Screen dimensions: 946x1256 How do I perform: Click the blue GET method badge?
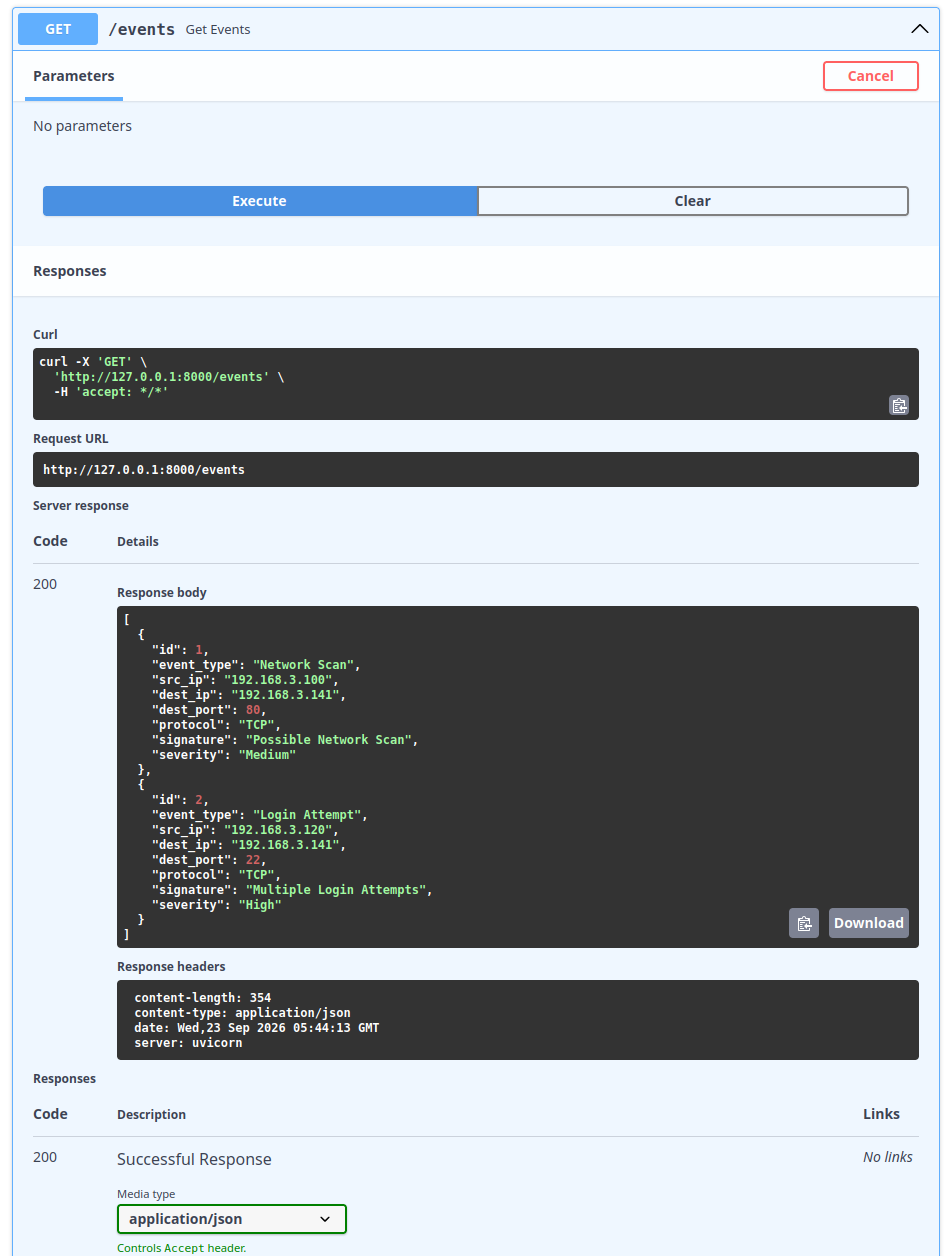click(x=58, y=29)
